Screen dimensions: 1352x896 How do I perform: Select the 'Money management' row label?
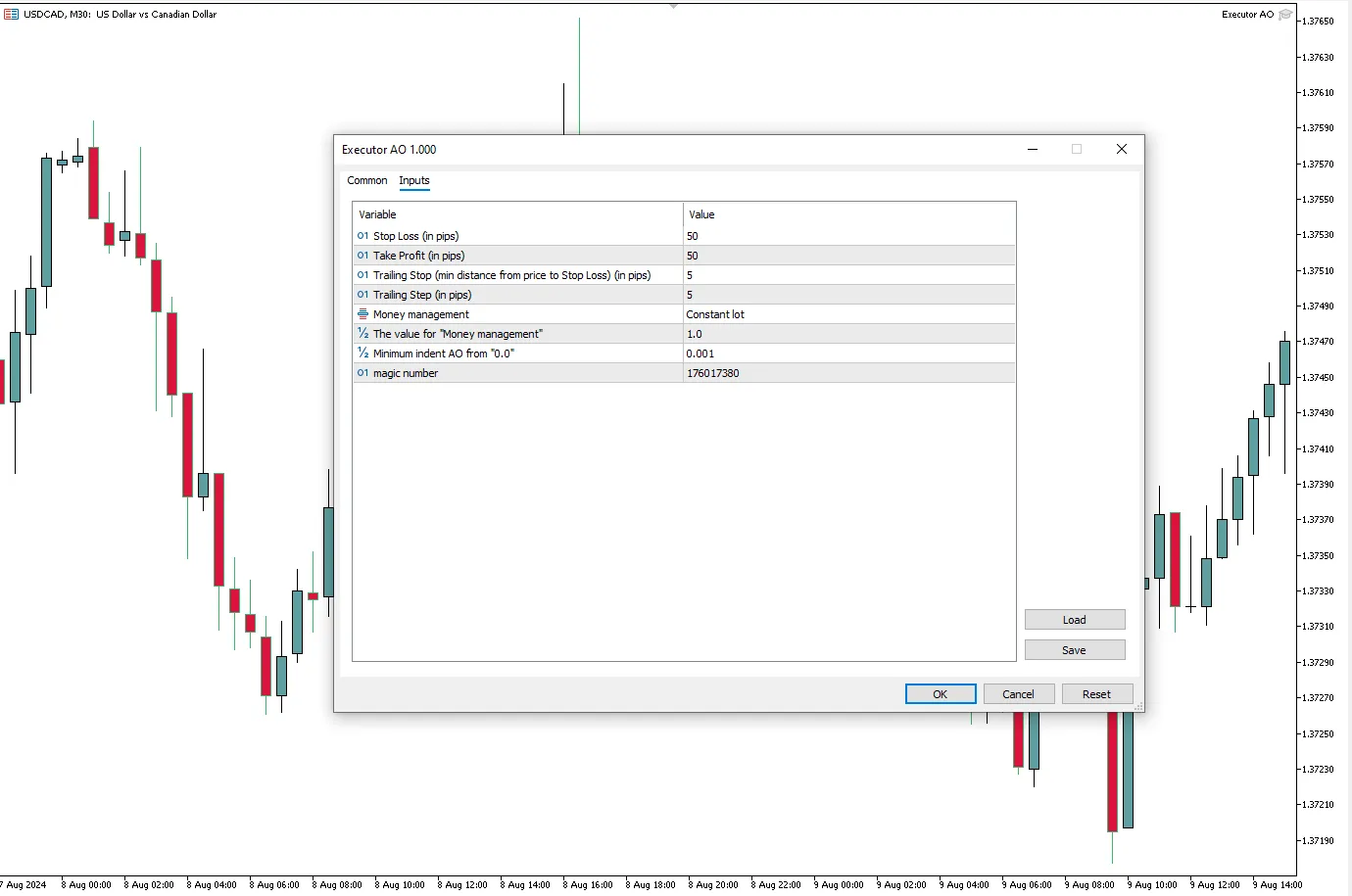[x=420, y=314]
